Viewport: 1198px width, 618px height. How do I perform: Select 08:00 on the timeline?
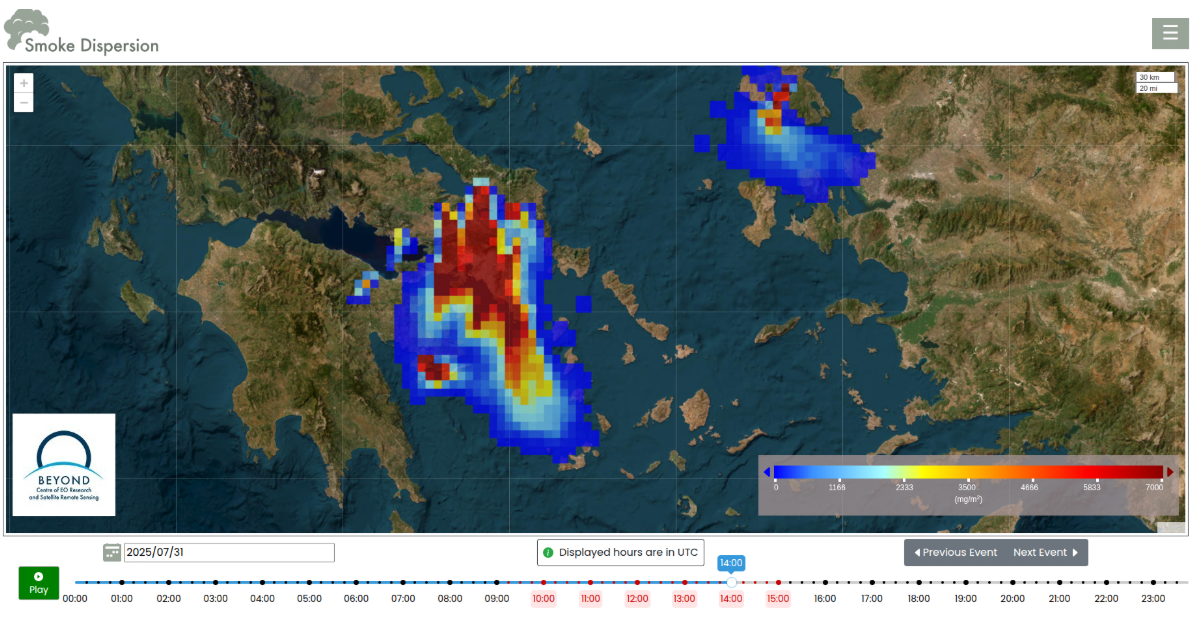click(450, 598)
